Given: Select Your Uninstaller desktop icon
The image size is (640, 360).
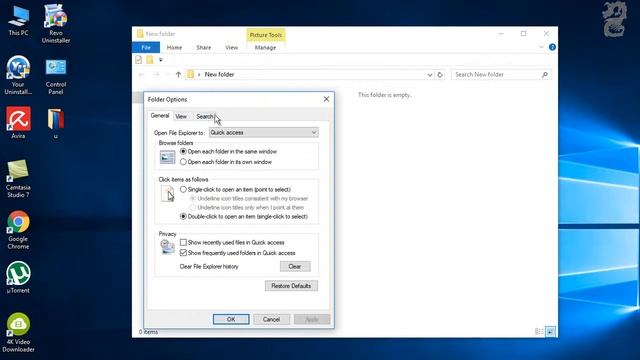Looking at the screenshot, I should (18, 75).
